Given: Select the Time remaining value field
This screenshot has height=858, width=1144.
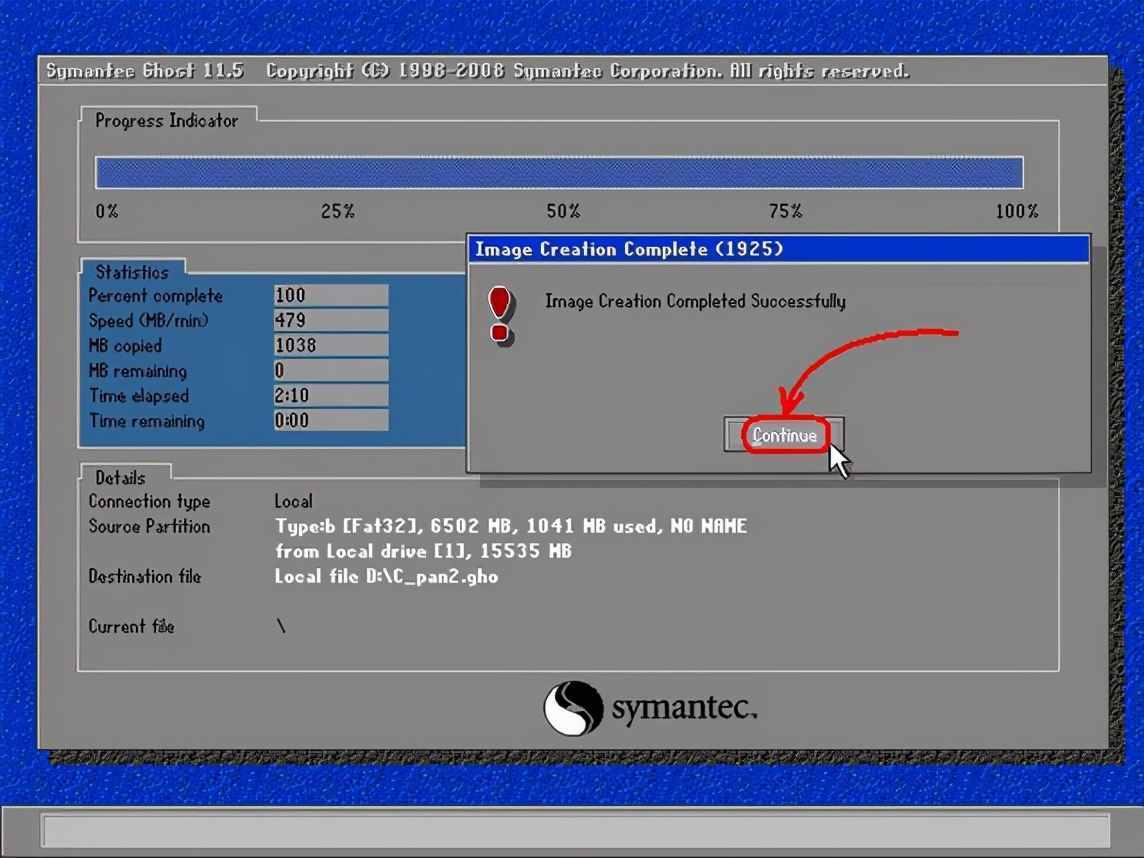Looking at the screenshot, I should point(331,420).
